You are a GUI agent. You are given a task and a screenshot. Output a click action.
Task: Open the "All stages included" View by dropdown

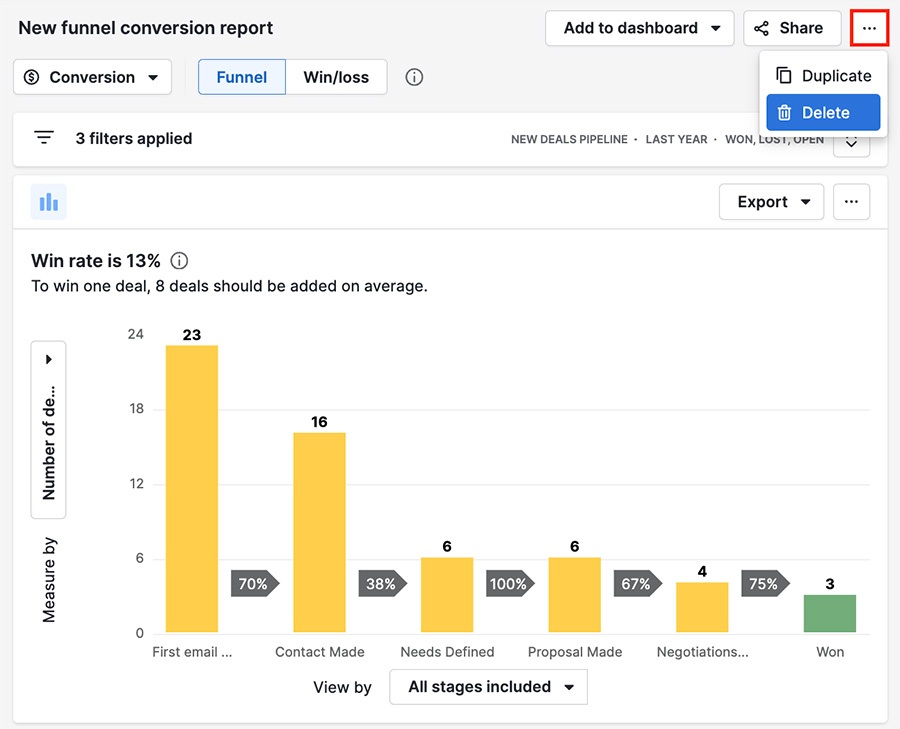488,687
